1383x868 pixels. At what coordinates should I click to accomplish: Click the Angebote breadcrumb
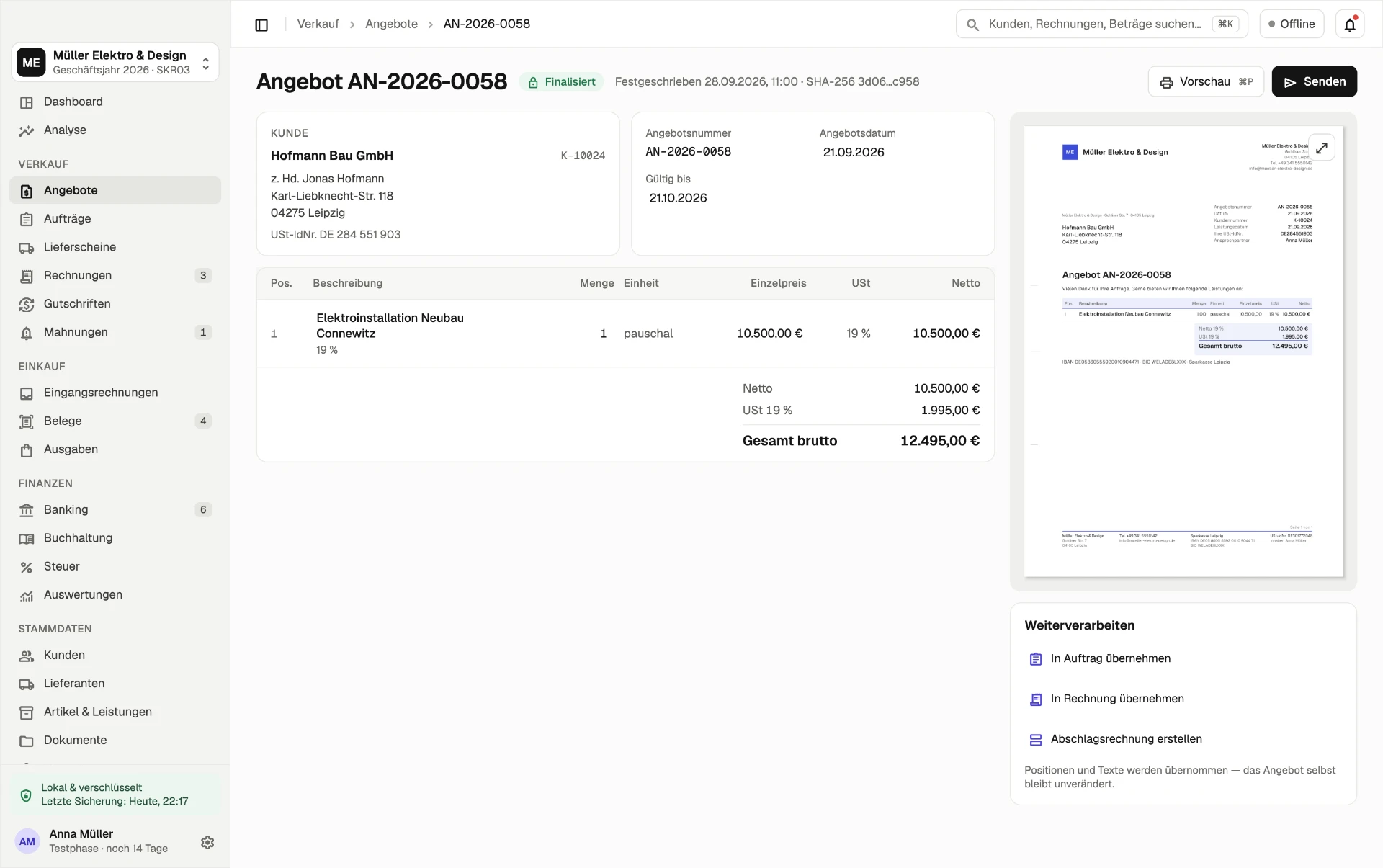pos(391,24)
